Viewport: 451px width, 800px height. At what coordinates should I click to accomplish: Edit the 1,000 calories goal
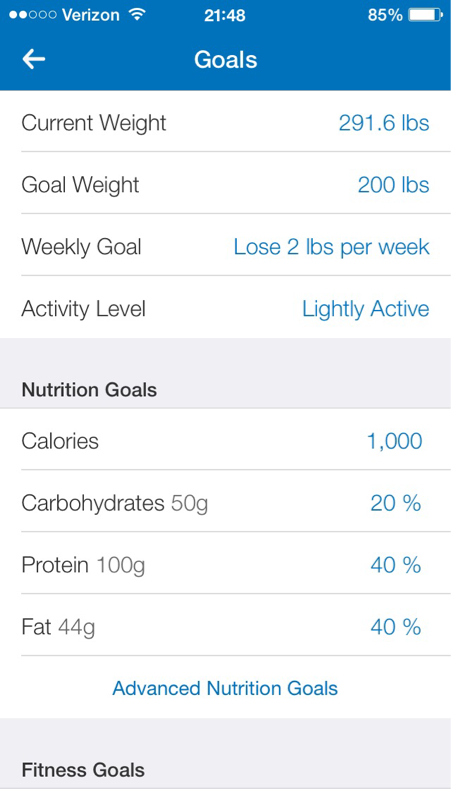(x=394, y=441)
